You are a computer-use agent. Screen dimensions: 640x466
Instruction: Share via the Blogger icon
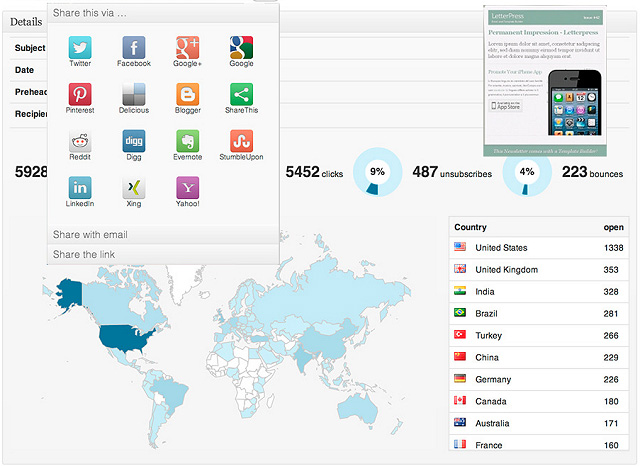[187, 94]
